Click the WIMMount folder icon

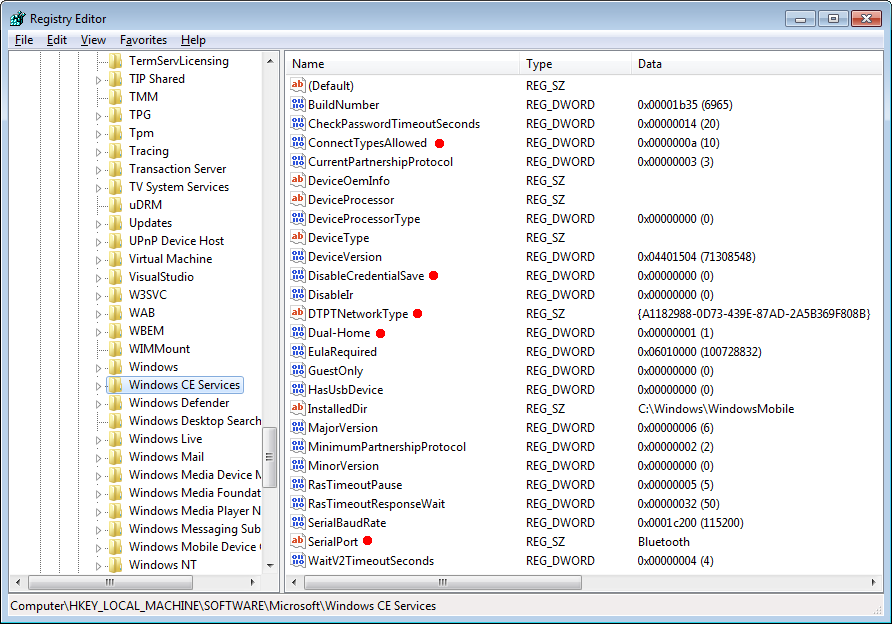click(x=115, y=349)
